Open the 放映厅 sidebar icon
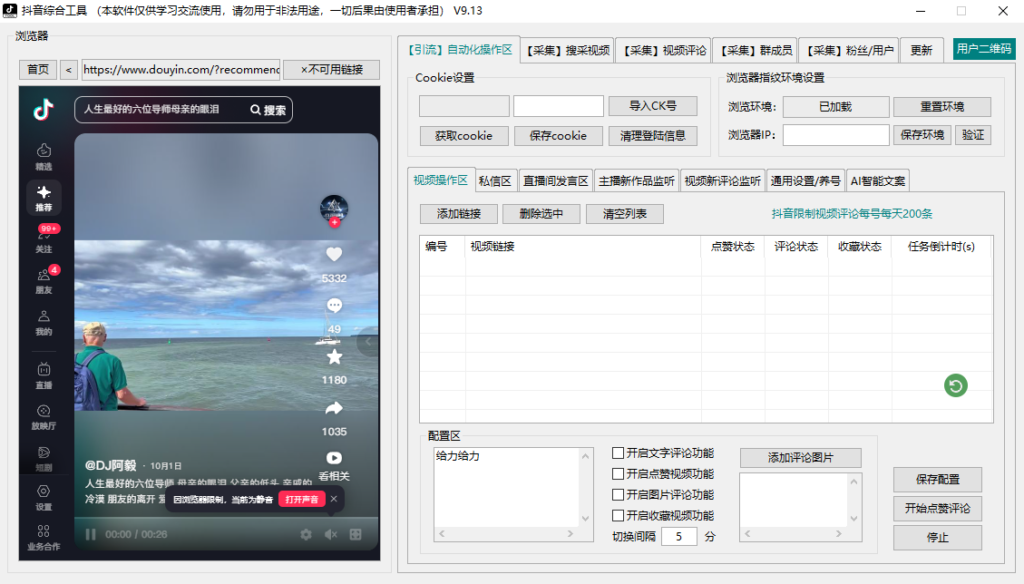1024x584 pixels. click(x=44, y=417)
